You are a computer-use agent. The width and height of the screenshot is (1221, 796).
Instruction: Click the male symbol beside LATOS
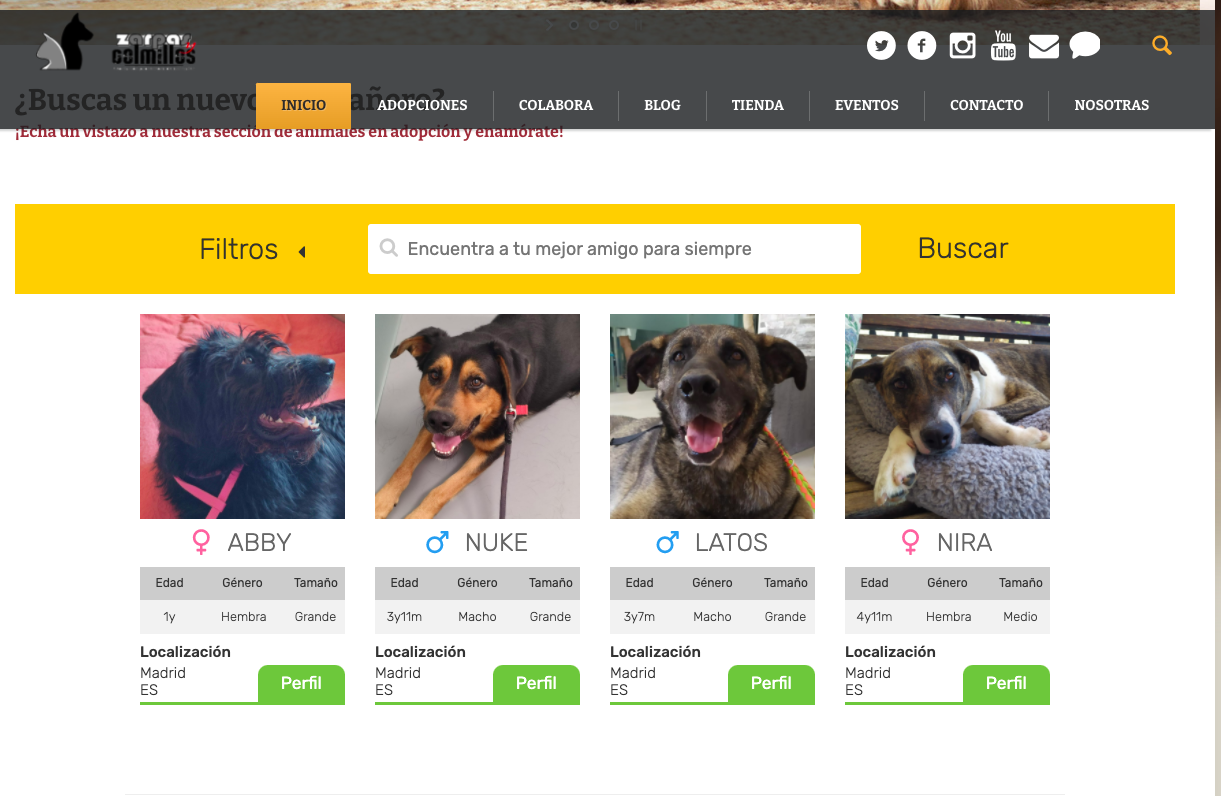pyautogui.click(x=667, y=542)
